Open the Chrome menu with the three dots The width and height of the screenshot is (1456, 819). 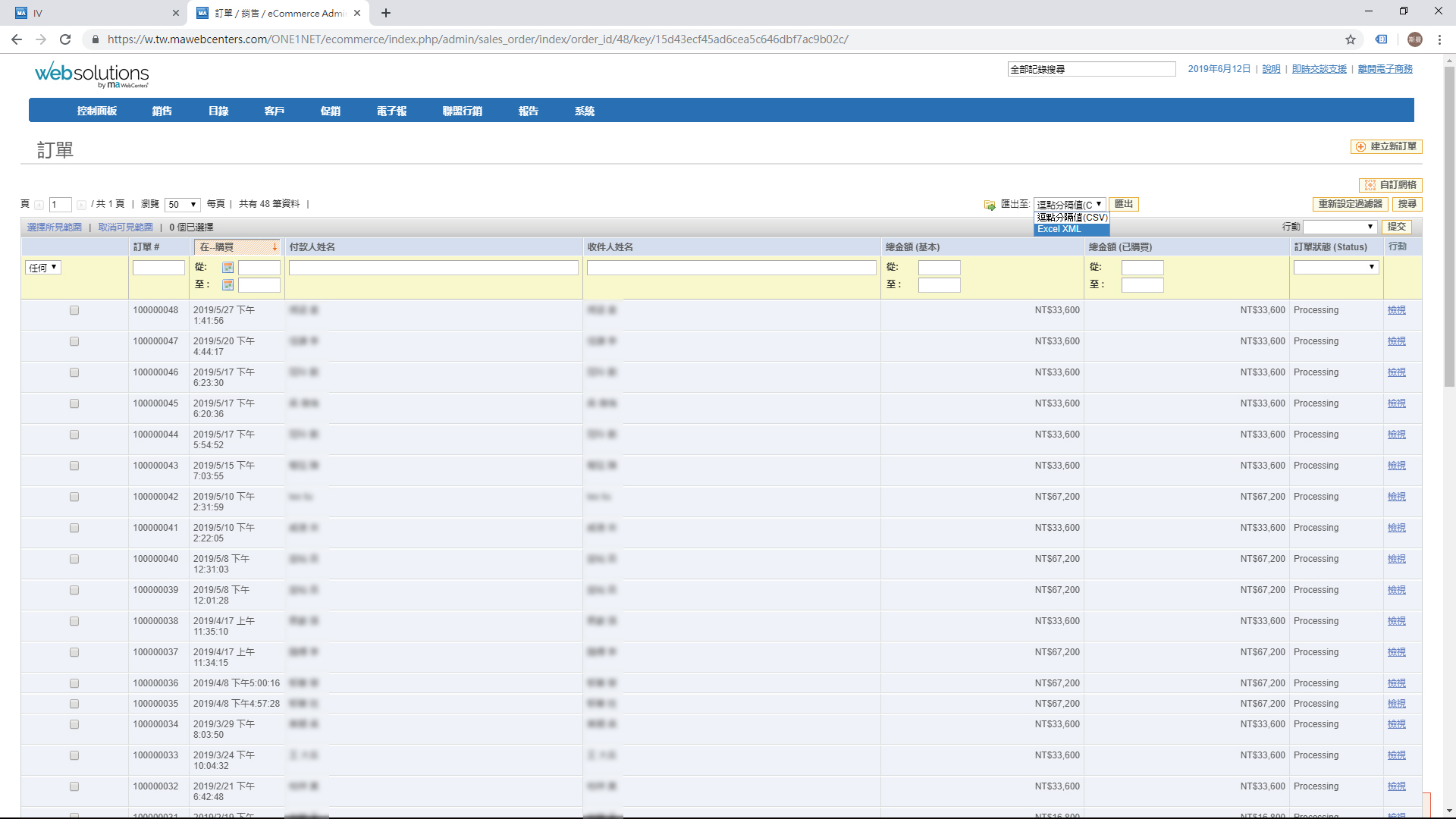pos(1439,39)
